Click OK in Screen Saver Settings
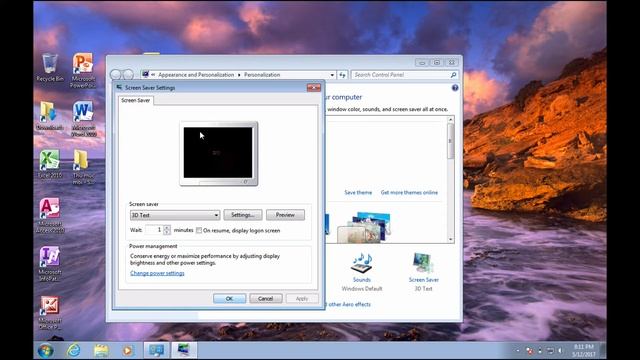The height and width of the screenshot is (360, 640). click(x=229, y=299)
